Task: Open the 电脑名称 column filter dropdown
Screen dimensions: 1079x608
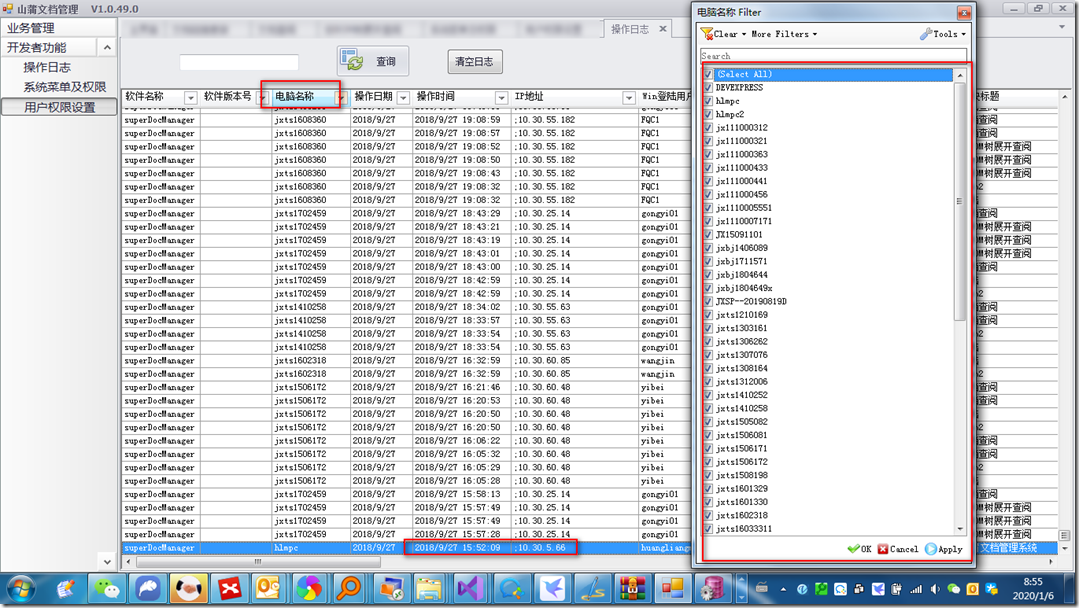Action: point(339,98)
